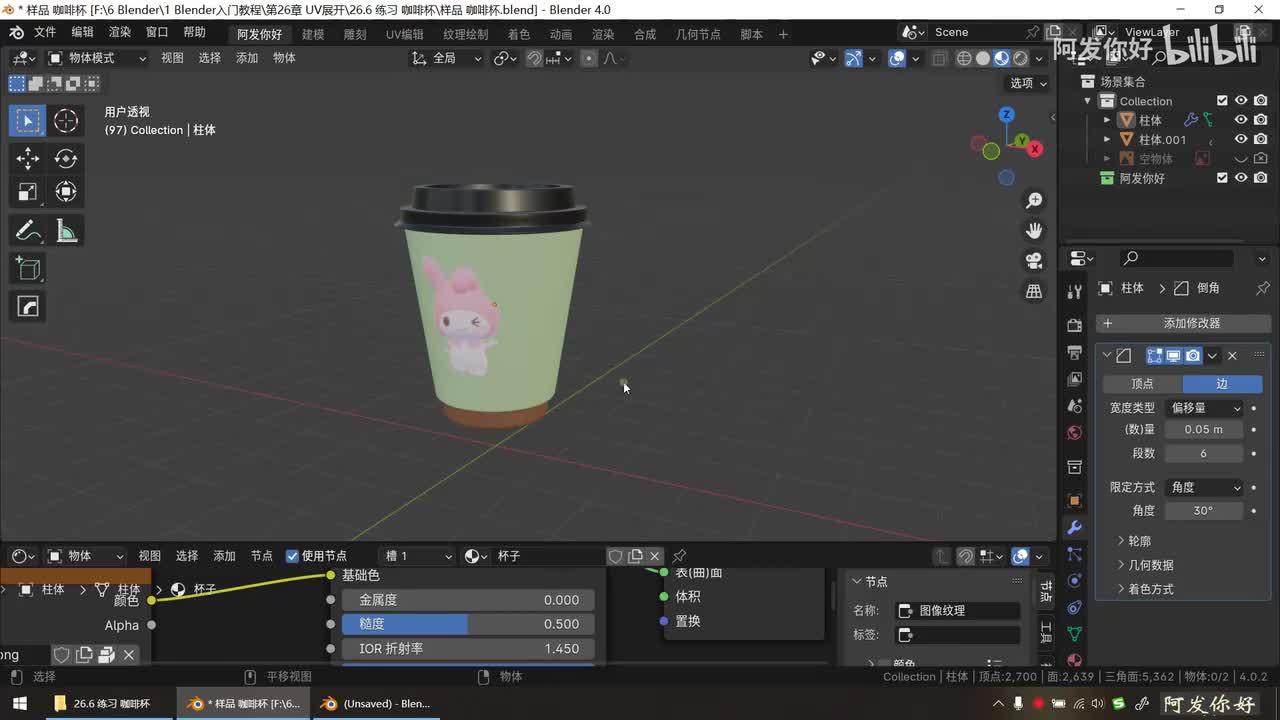
Task: Open 宽度类型 偏移量 dropdown
Action: pos(1204,408)
